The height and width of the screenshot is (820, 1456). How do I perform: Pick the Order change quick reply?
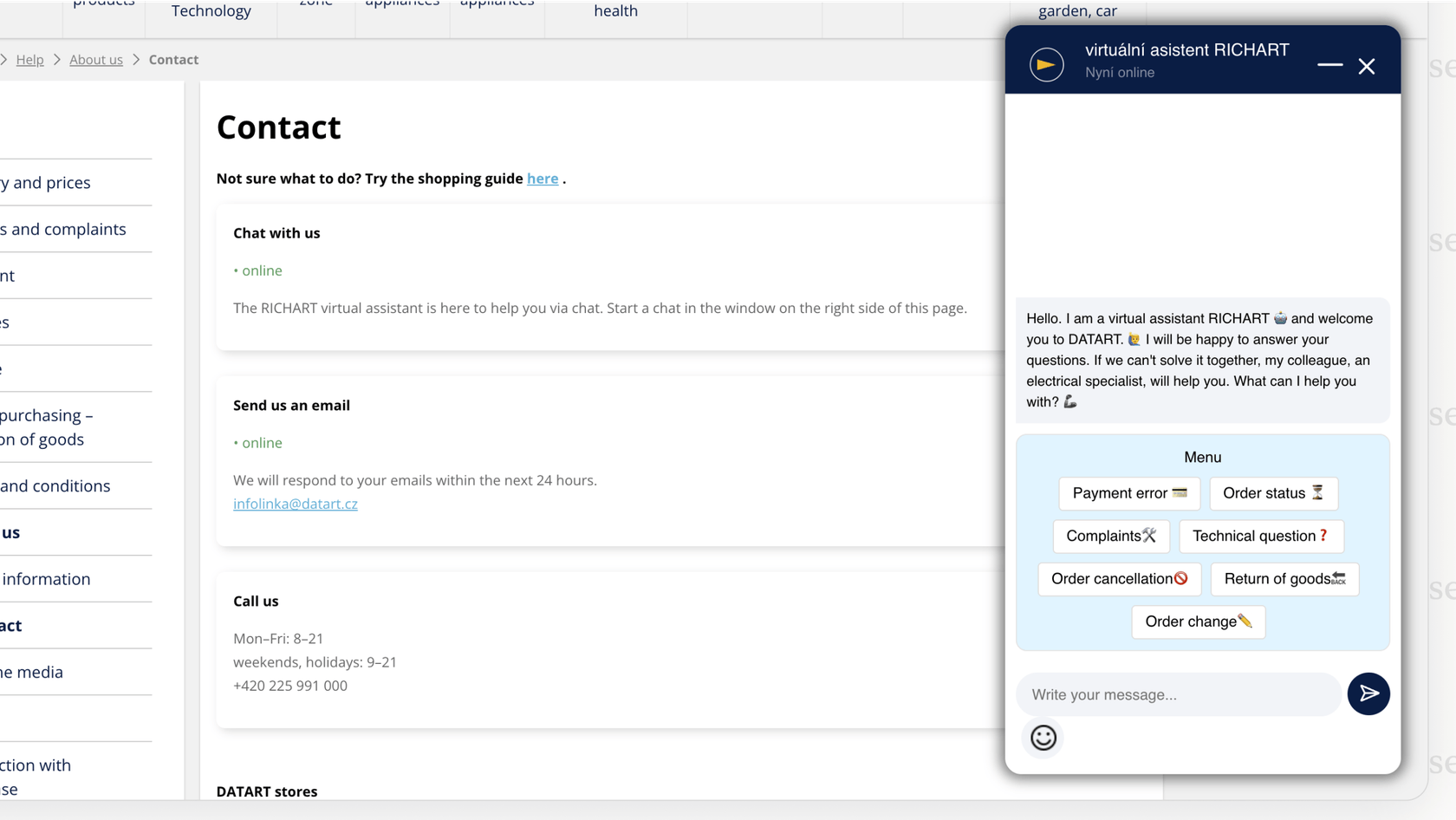pyautogui.click(x=1198, y=622)
